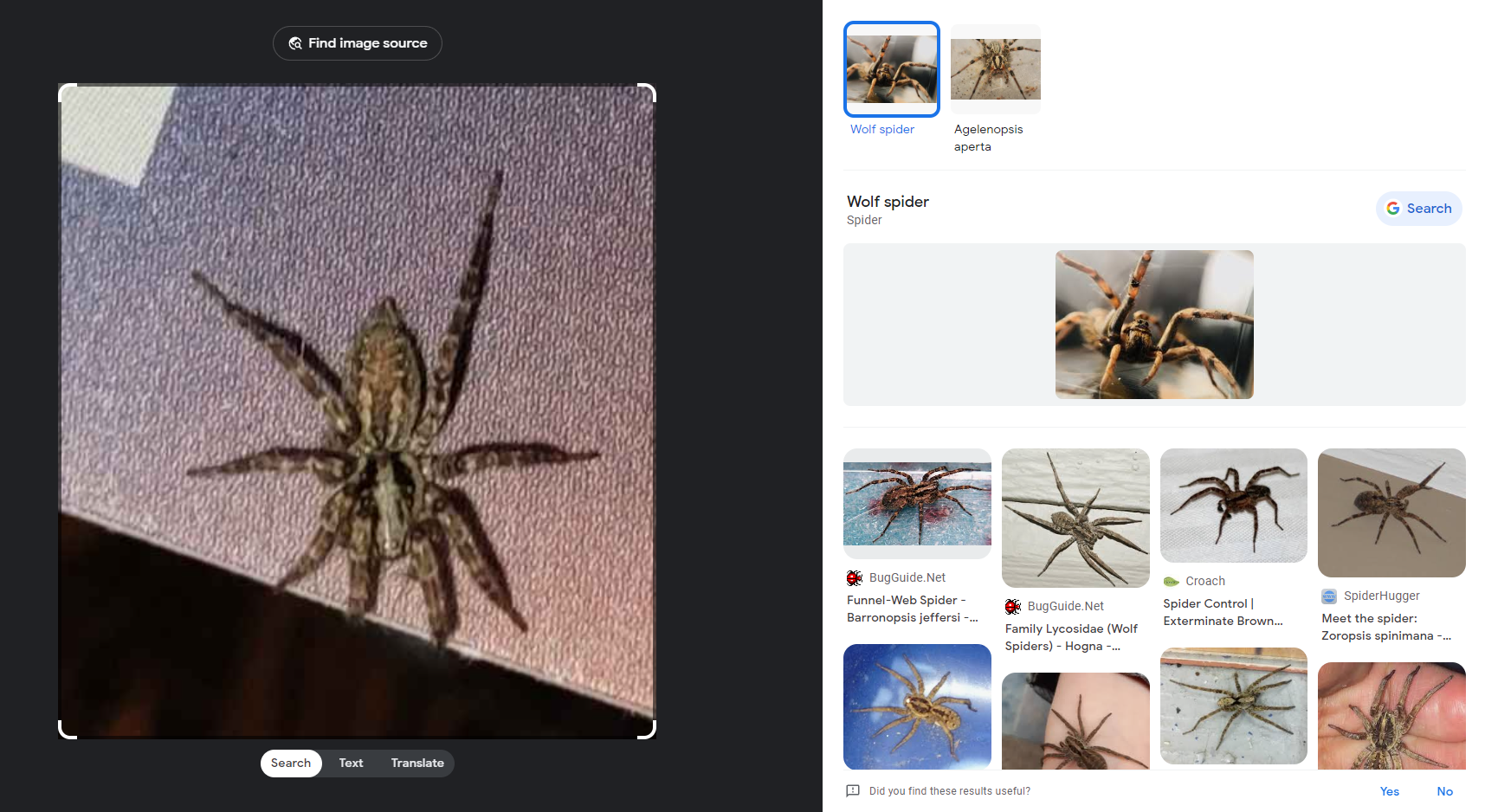Viewport: 1485px width, 812px height.
Task: Open the Hogna wolf spider result image
Action: point(1075,518)
